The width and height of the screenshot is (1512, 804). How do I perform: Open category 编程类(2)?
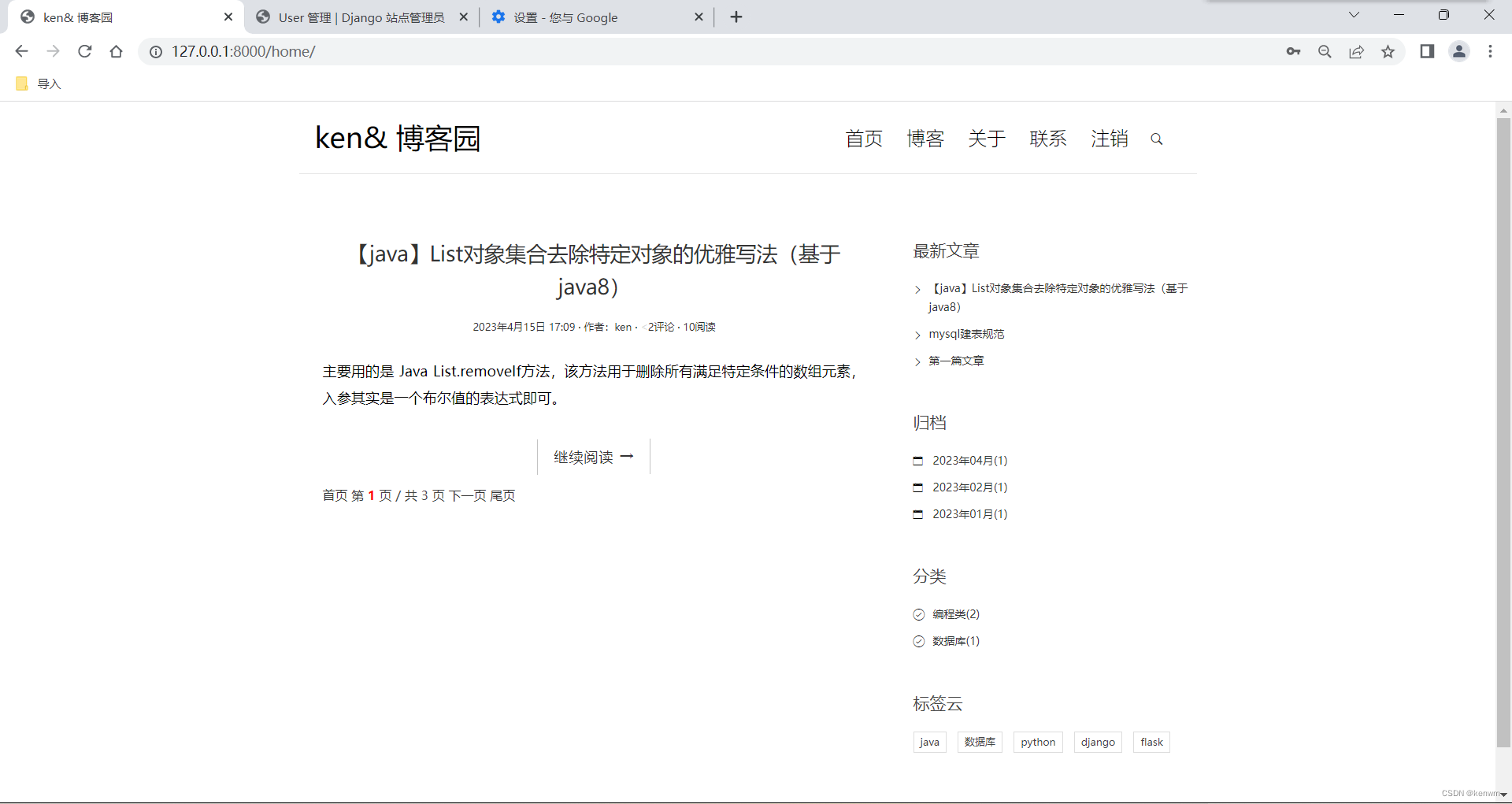[x=956, y=614]
